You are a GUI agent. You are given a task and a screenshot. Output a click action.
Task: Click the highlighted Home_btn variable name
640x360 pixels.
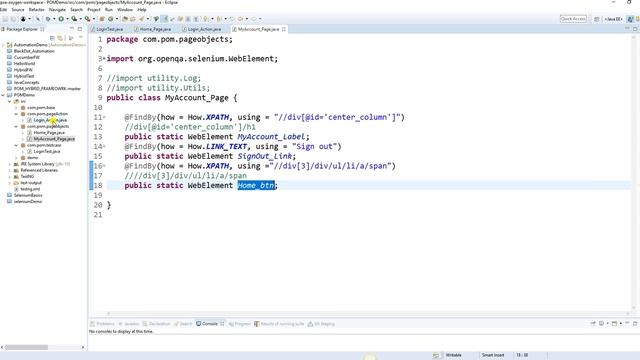point(256,185)
